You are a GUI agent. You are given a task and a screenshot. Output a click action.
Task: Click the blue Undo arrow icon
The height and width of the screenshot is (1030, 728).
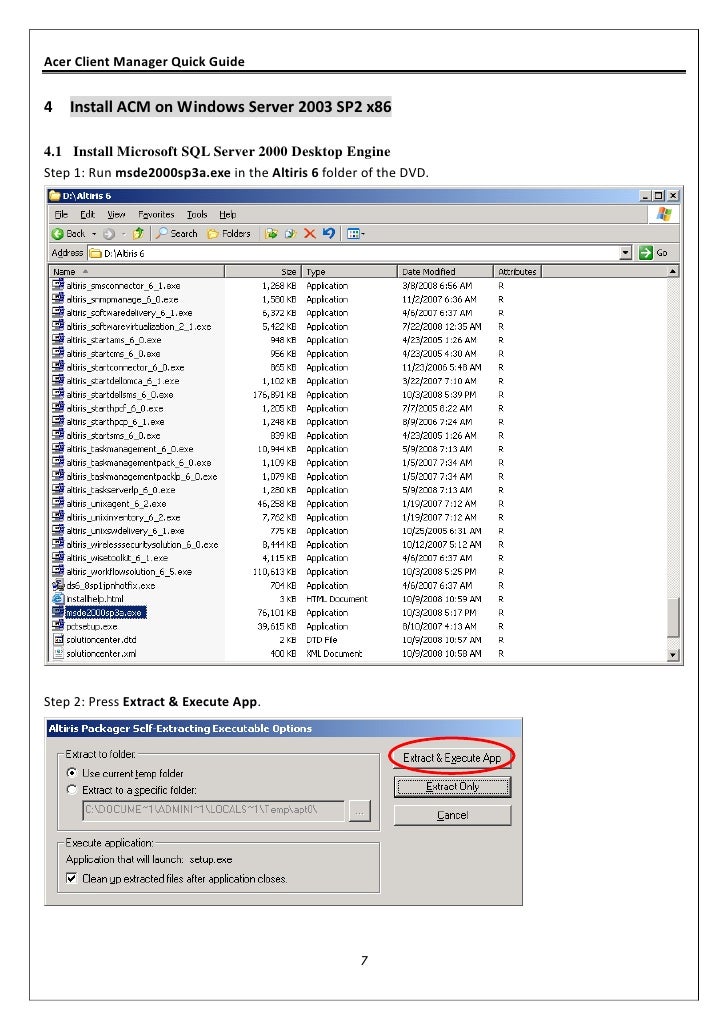tap(329, 234)
